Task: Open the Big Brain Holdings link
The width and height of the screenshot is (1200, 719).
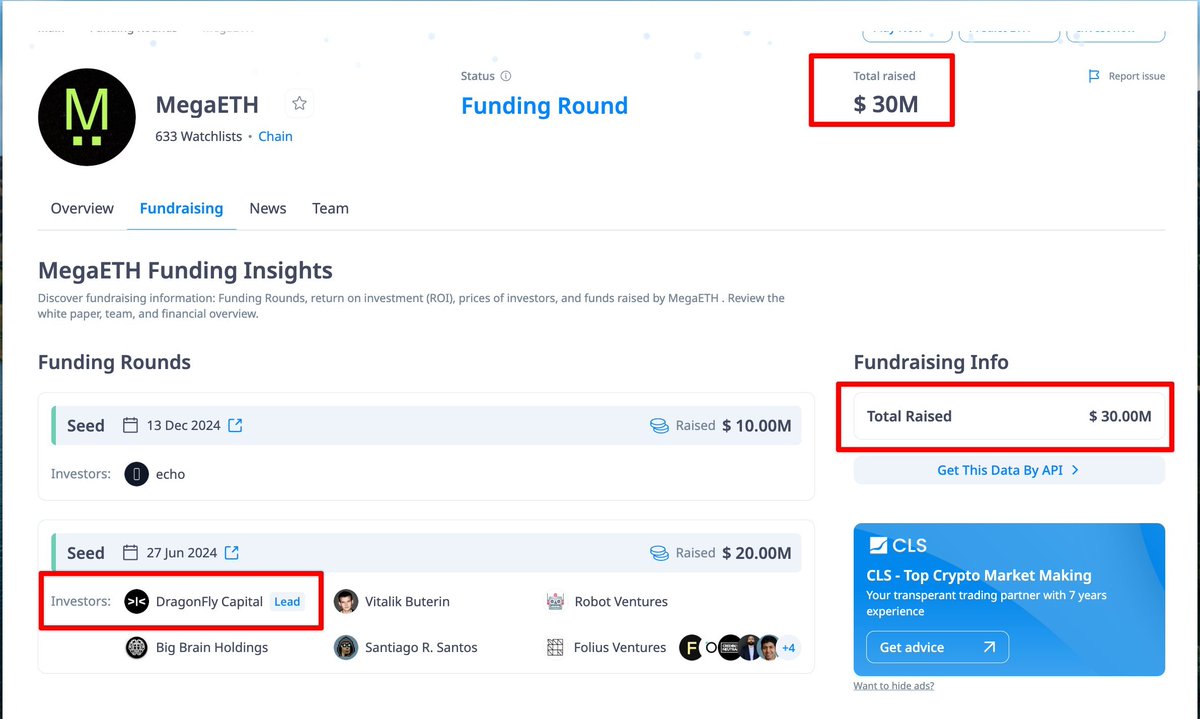Action: click(212, 647)
